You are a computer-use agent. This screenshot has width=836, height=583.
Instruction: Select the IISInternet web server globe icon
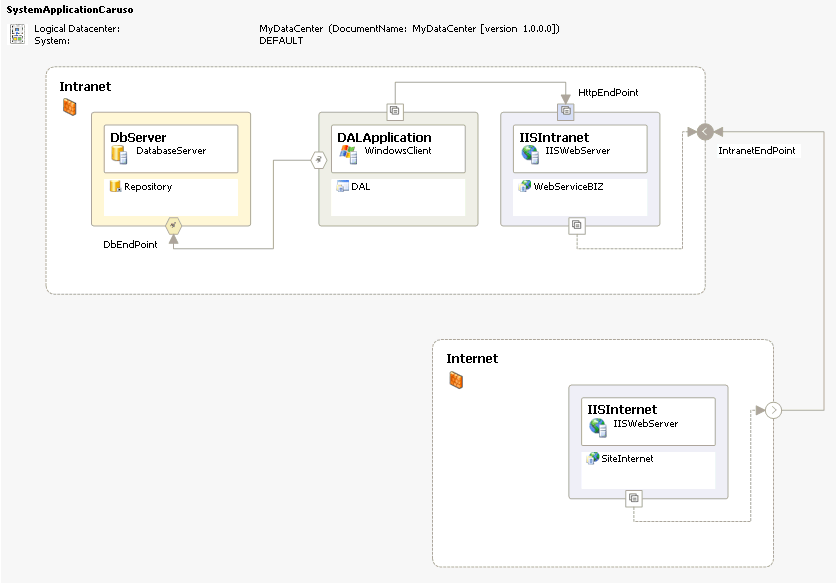pos(598,427)
